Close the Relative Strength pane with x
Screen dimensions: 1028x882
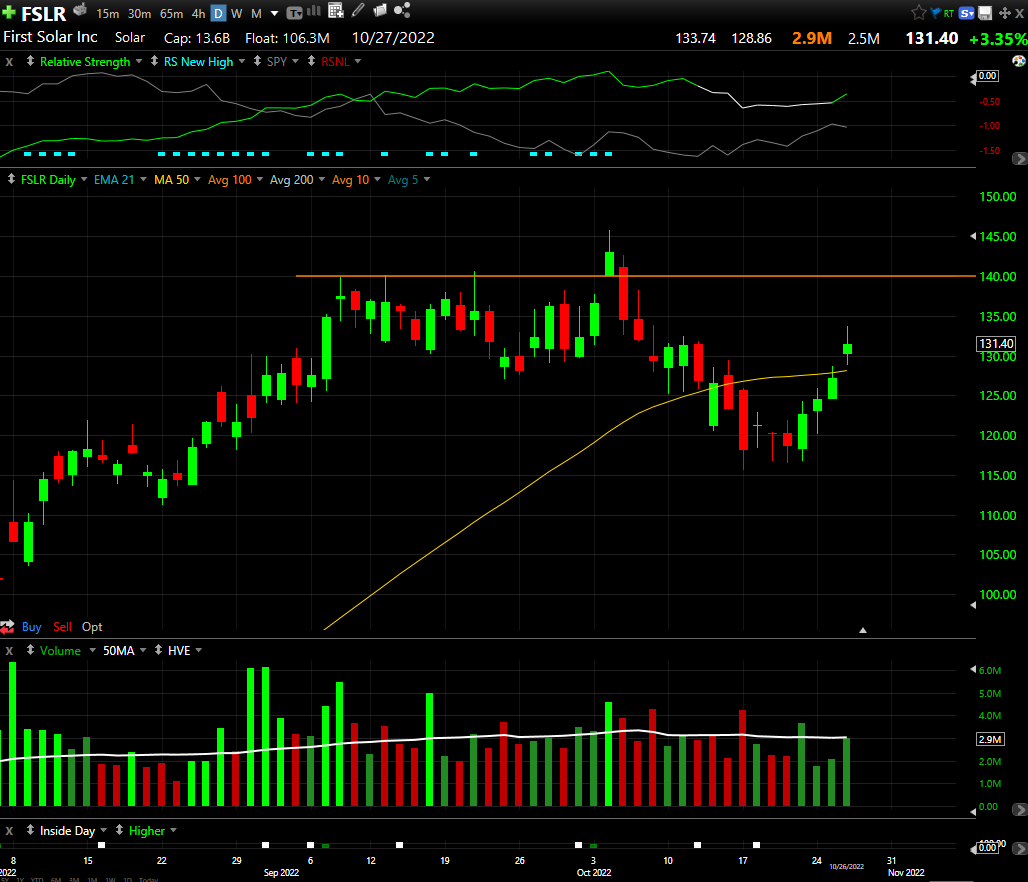pos(9,62)
